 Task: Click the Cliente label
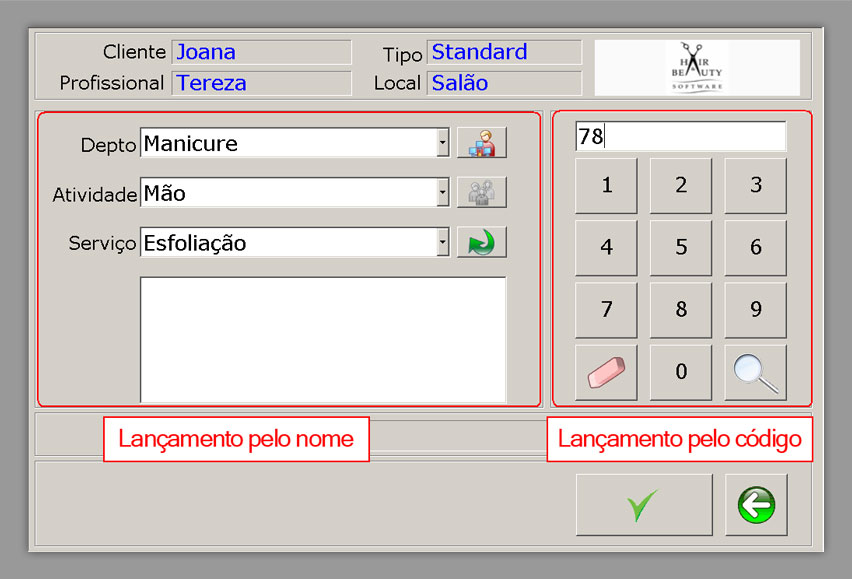tap(134, 52)
